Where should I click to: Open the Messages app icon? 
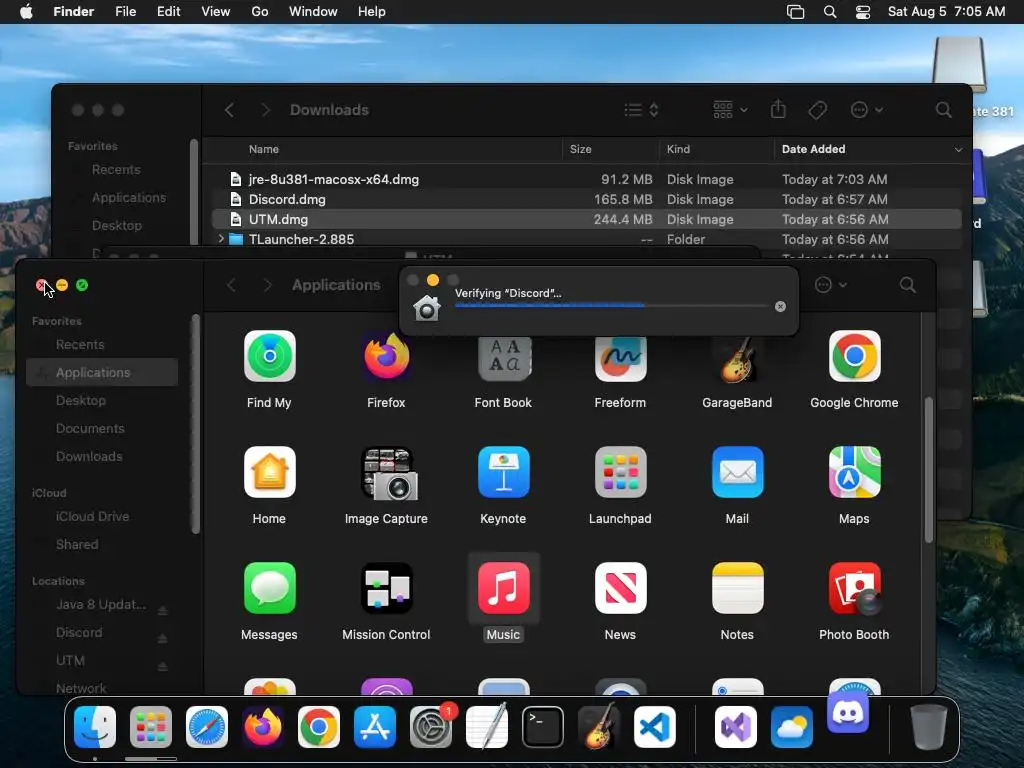click(269, 588)
